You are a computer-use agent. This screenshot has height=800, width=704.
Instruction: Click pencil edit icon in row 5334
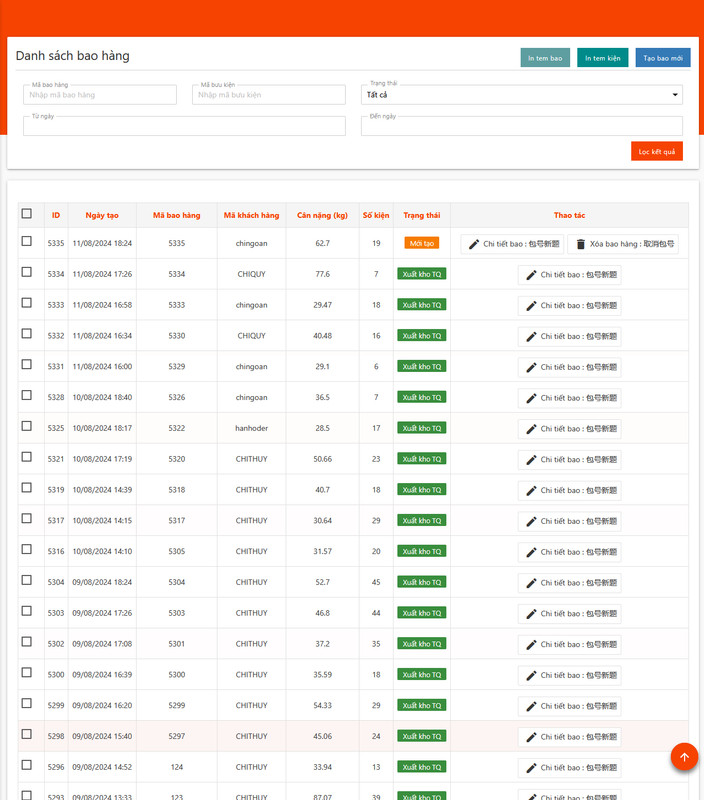click(x=531, y=275)
